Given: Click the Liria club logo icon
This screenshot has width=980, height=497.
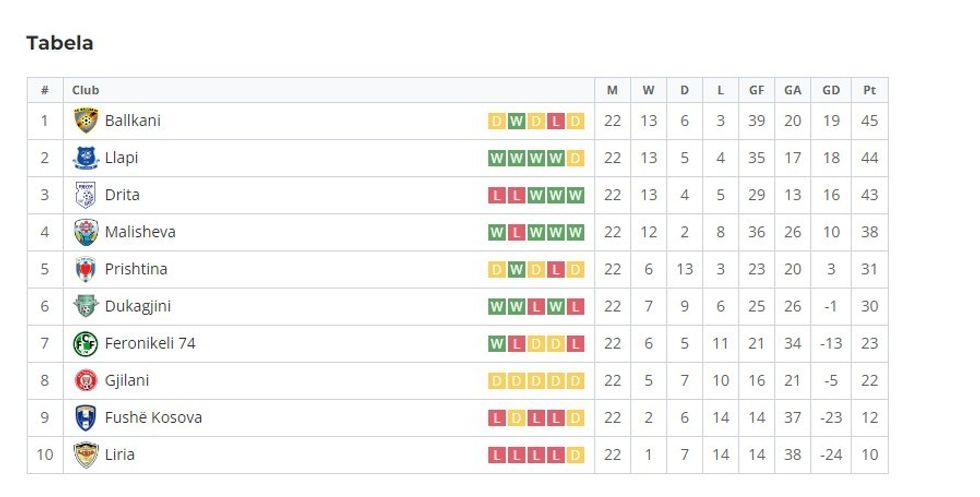Looking at the screenshot, I should click(86, 455).
